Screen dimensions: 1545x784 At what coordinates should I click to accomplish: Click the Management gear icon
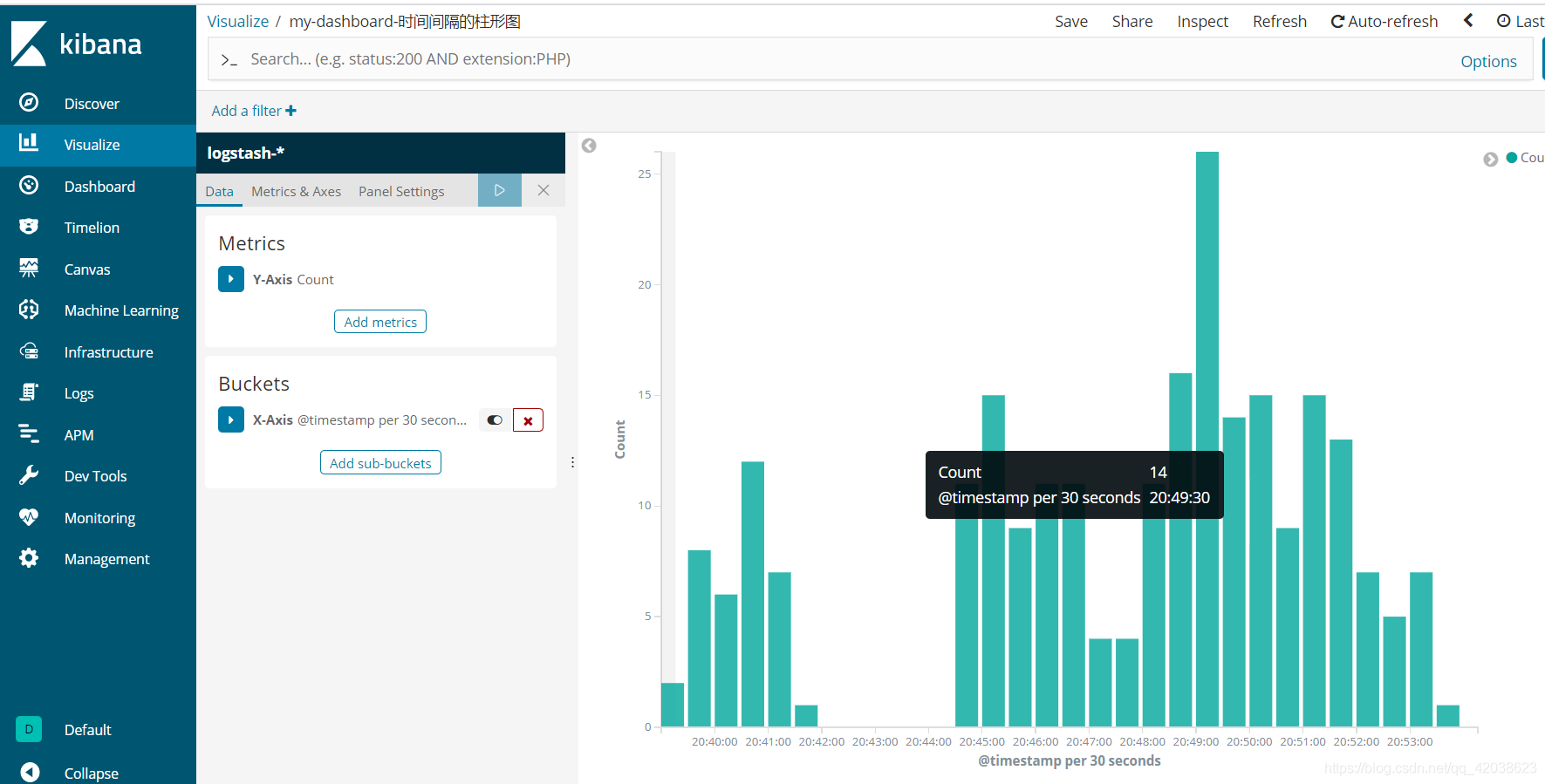point(29,558)
